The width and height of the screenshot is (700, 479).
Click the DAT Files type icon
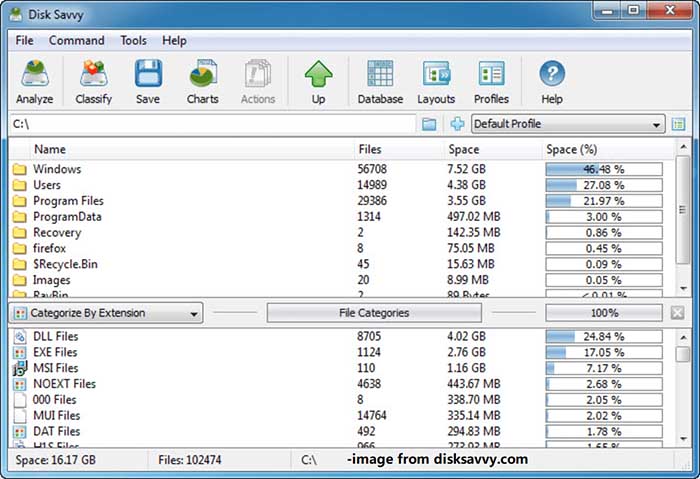(x=20, y=432)
